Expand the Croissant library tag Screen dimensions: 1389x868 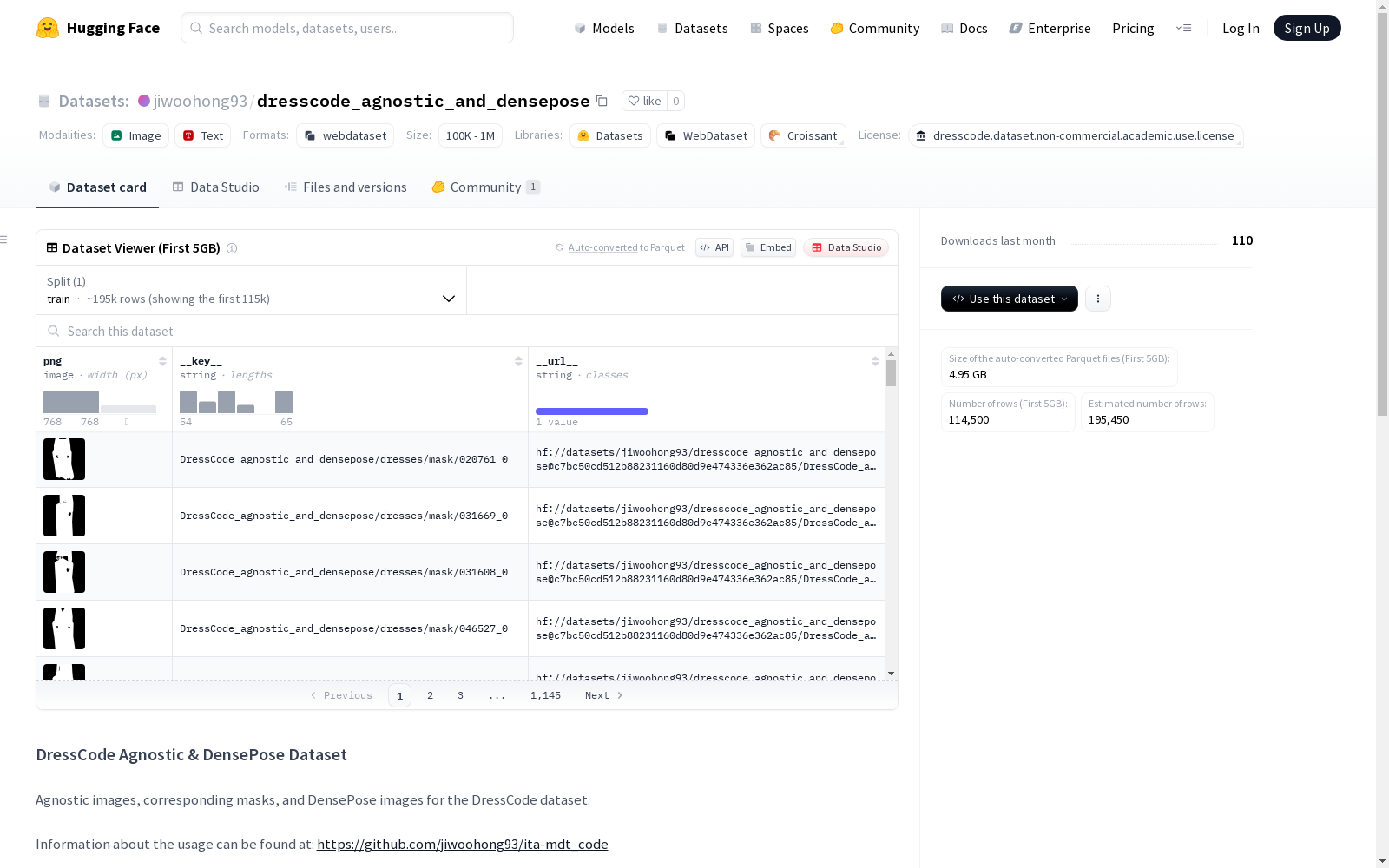pos(803,135)
